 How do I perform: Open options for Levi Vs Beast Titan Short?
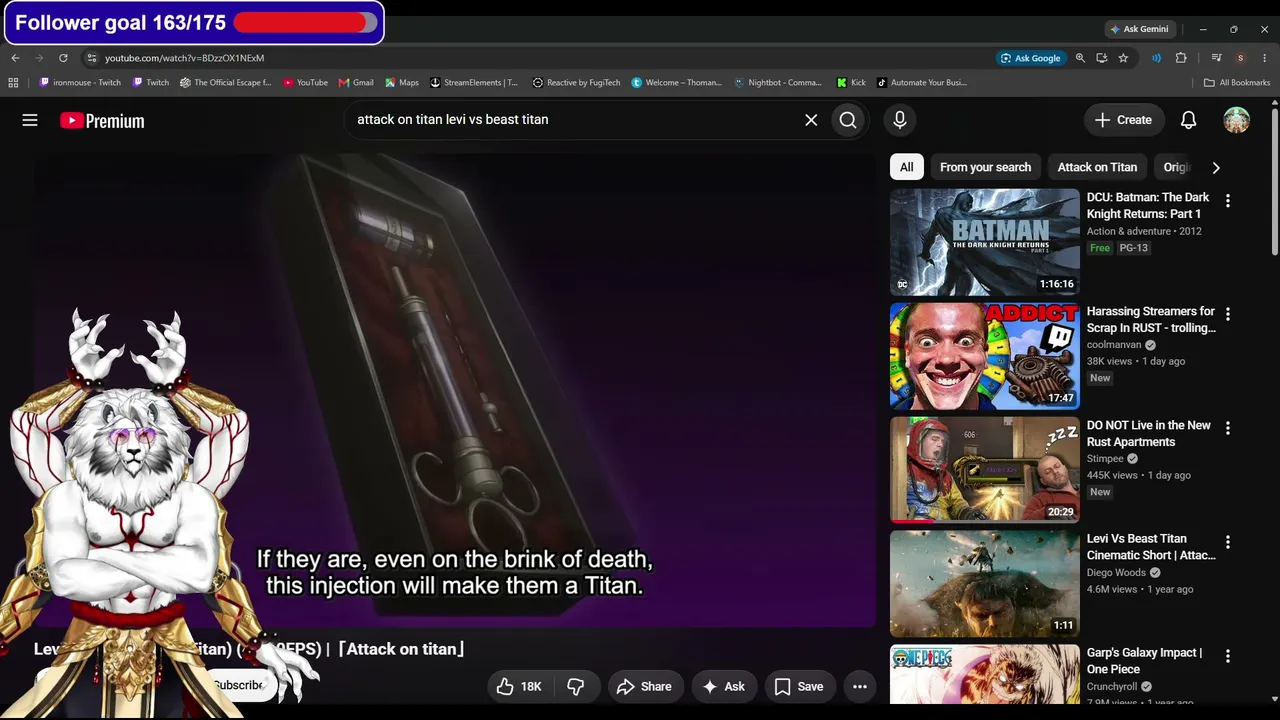tap(1228, 542)
